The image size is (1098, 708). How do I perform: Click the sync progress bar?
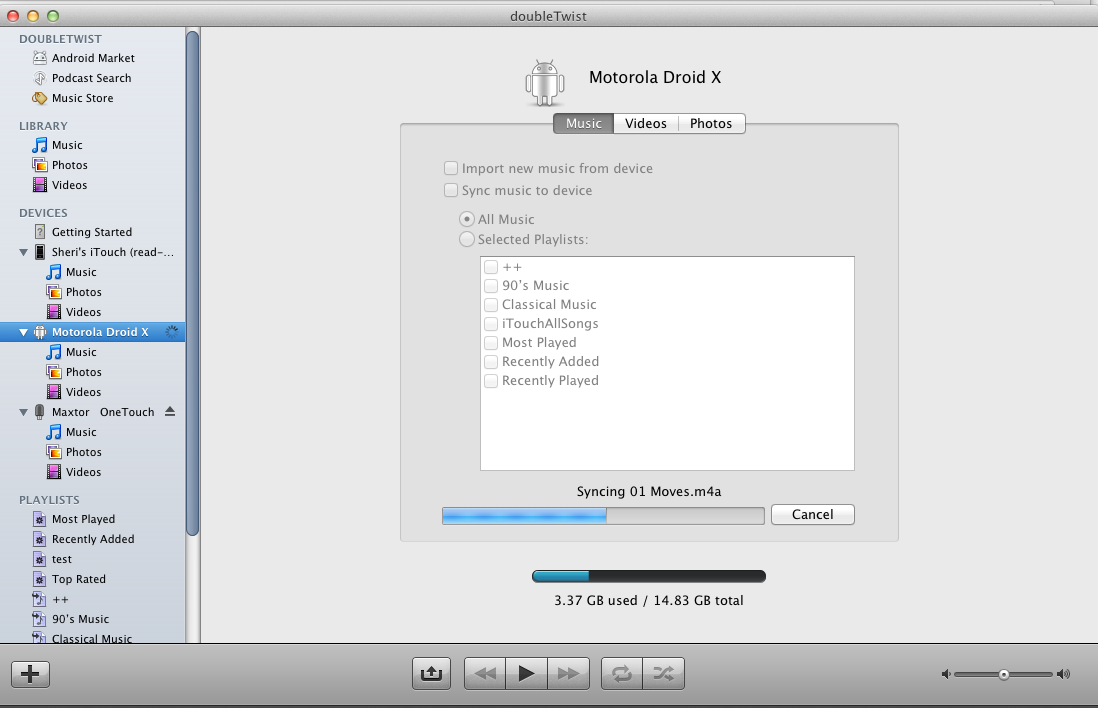(x=603, y=516)
